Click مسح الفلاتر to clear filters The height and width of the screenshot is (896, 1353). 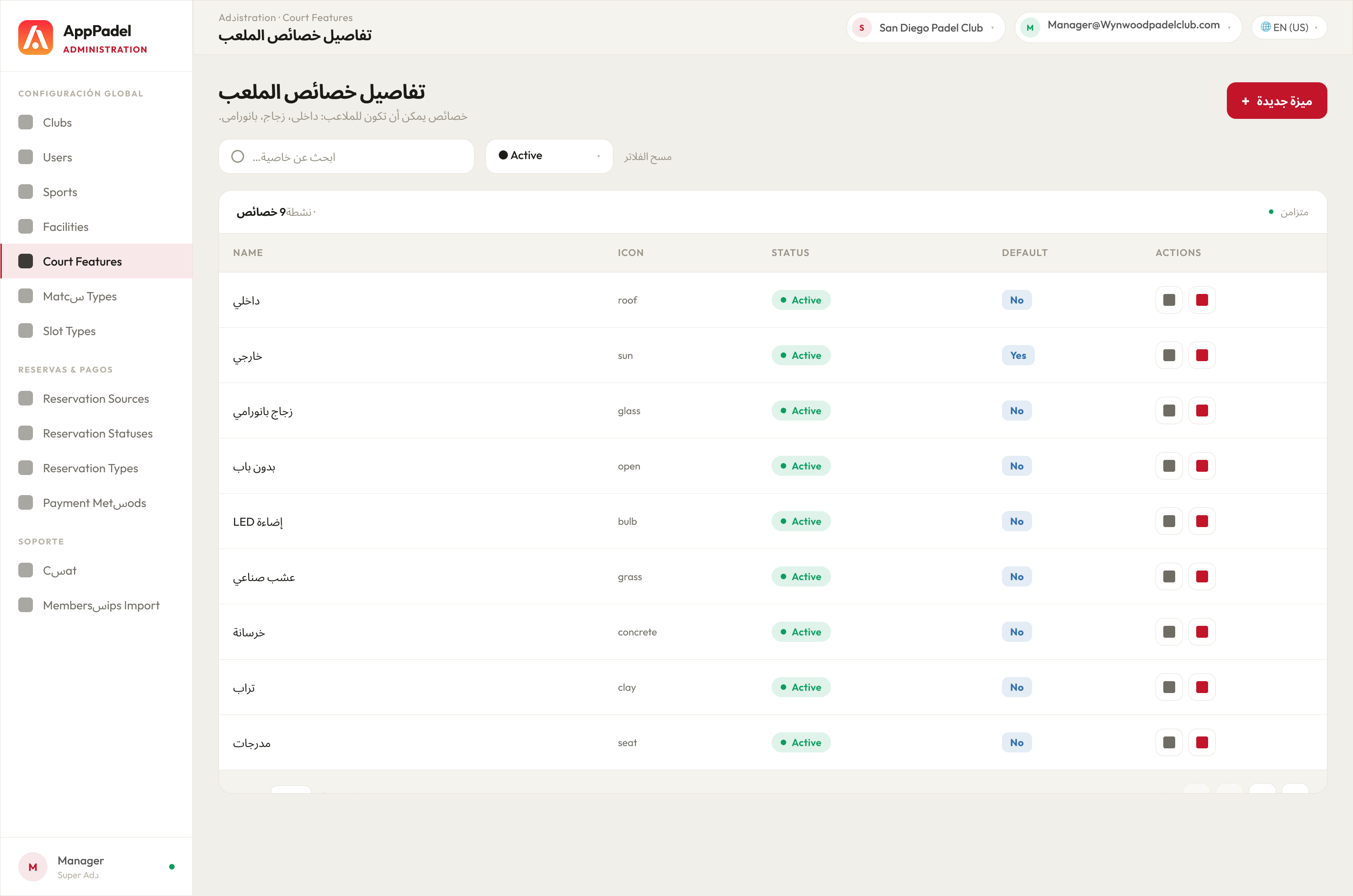(648, 156)
